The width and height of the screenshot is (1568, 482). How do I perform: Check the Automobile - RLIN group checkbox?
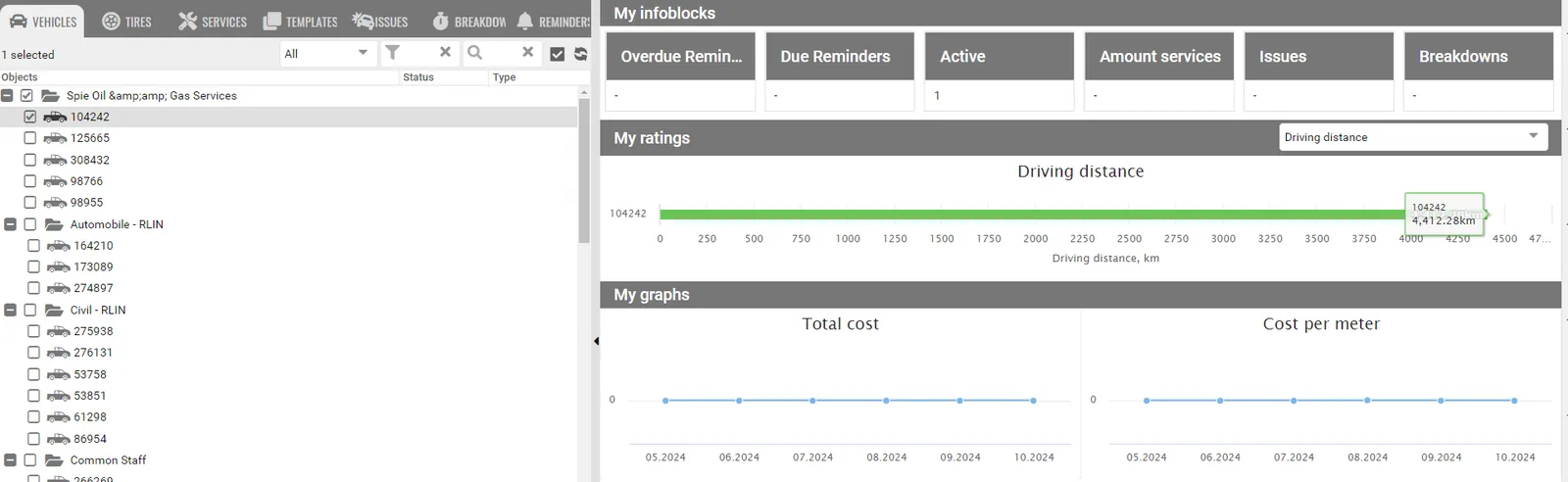coord(30,224)
